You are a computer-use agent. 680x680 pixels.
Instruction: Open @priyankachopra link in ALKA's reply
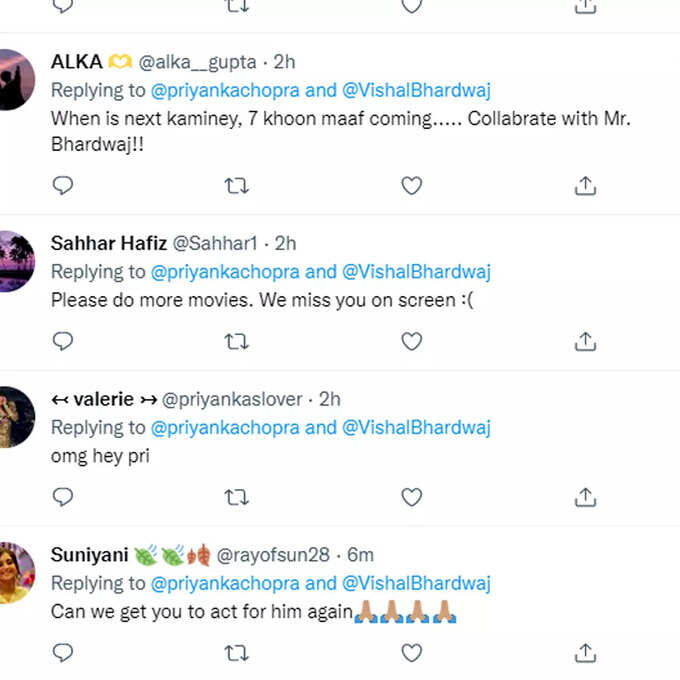(225, 91)
